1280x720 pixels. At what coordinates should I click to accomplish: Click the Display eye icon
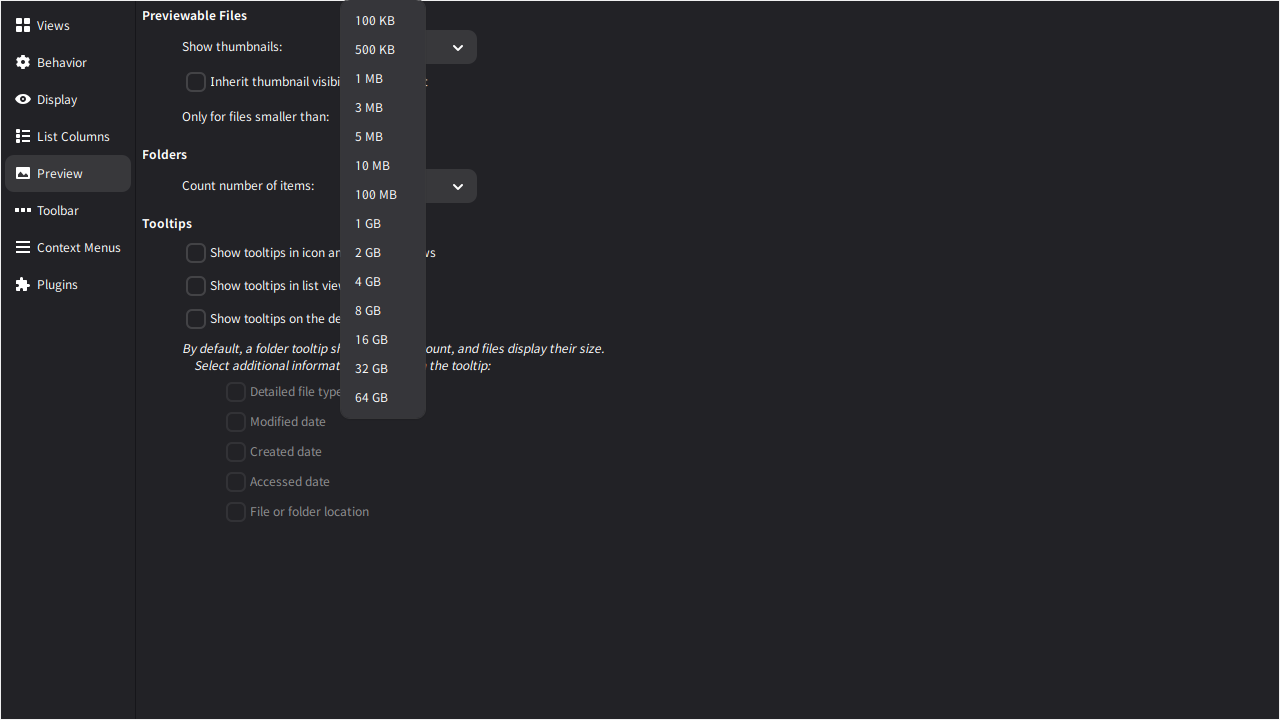point(23,99)
